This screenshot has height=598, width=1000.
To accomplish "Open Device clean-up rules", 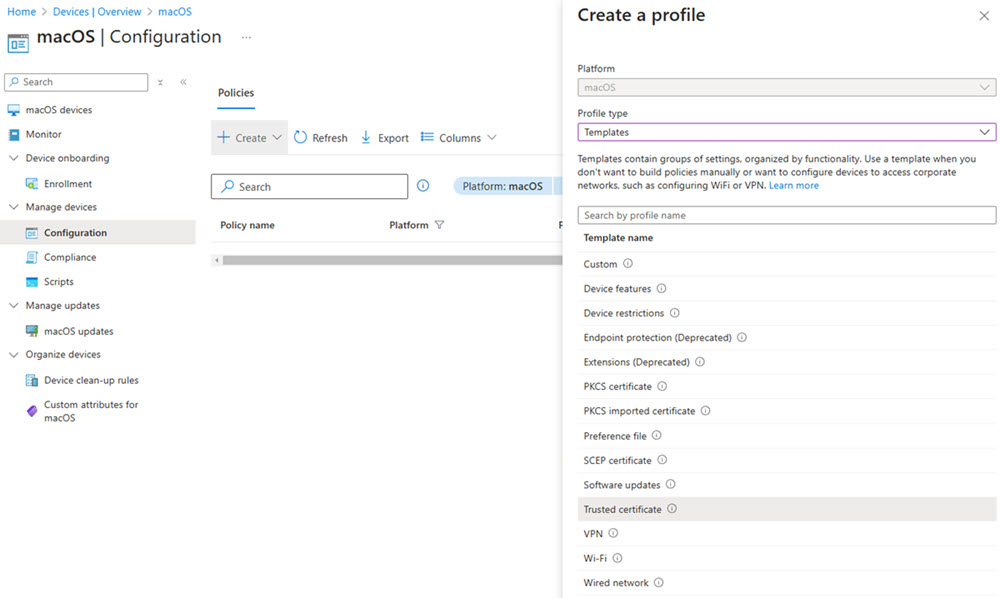I will (x=90, y=380).
